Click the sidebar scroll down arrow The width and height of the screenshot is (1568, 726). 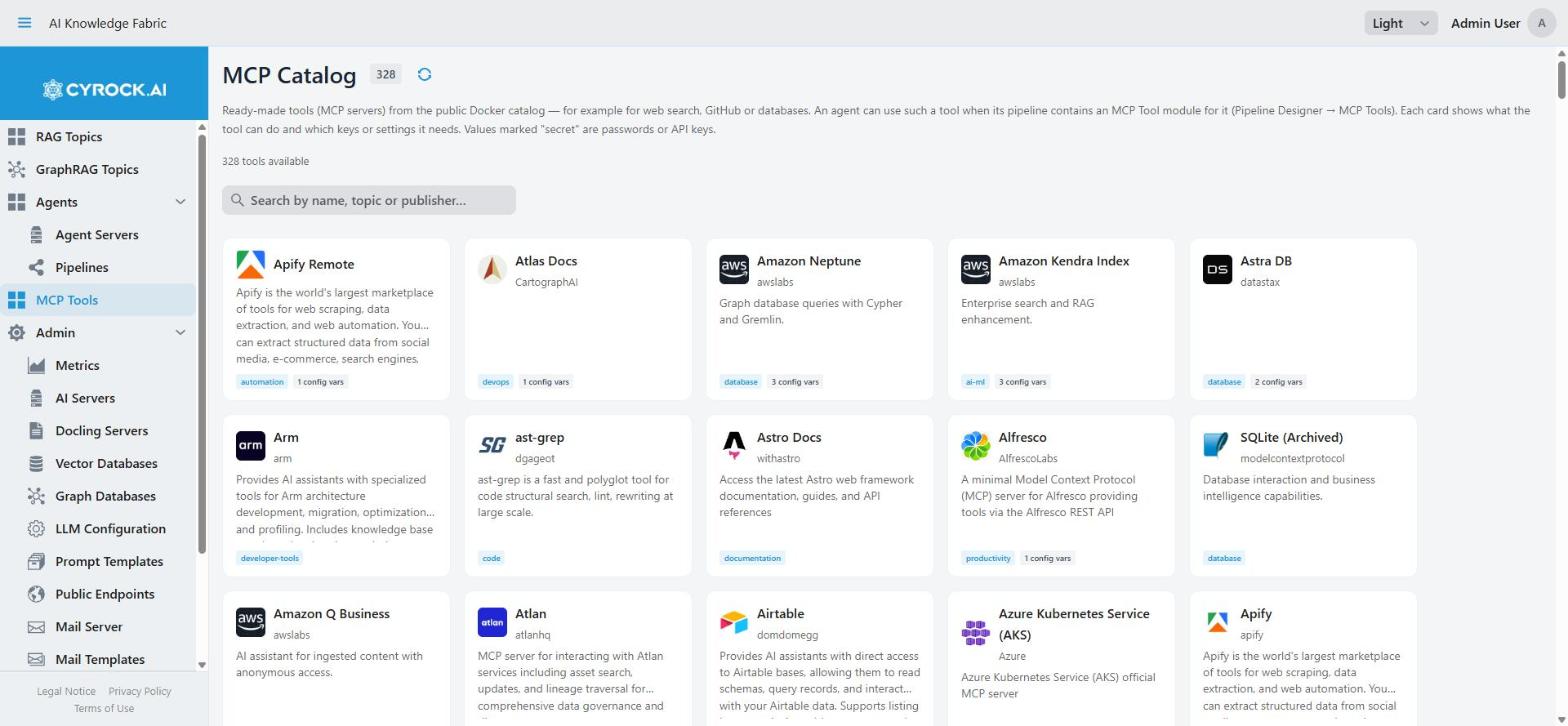click(x=202, y=665)
